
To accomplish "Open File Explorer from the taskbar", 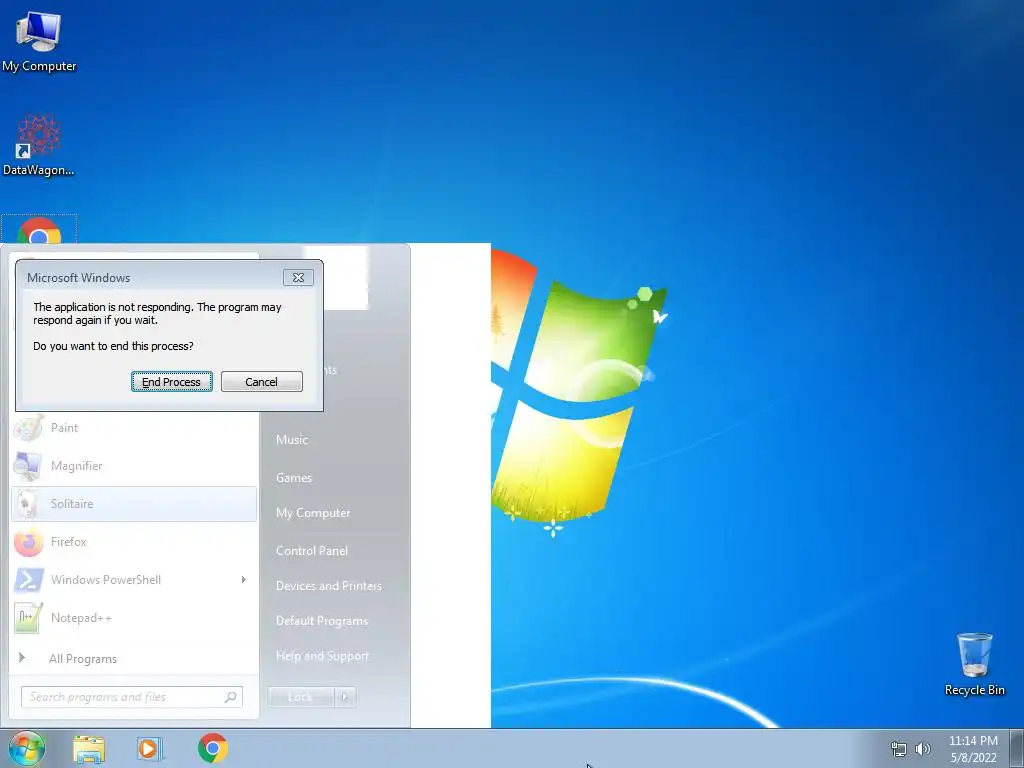I will coord(89,748).
